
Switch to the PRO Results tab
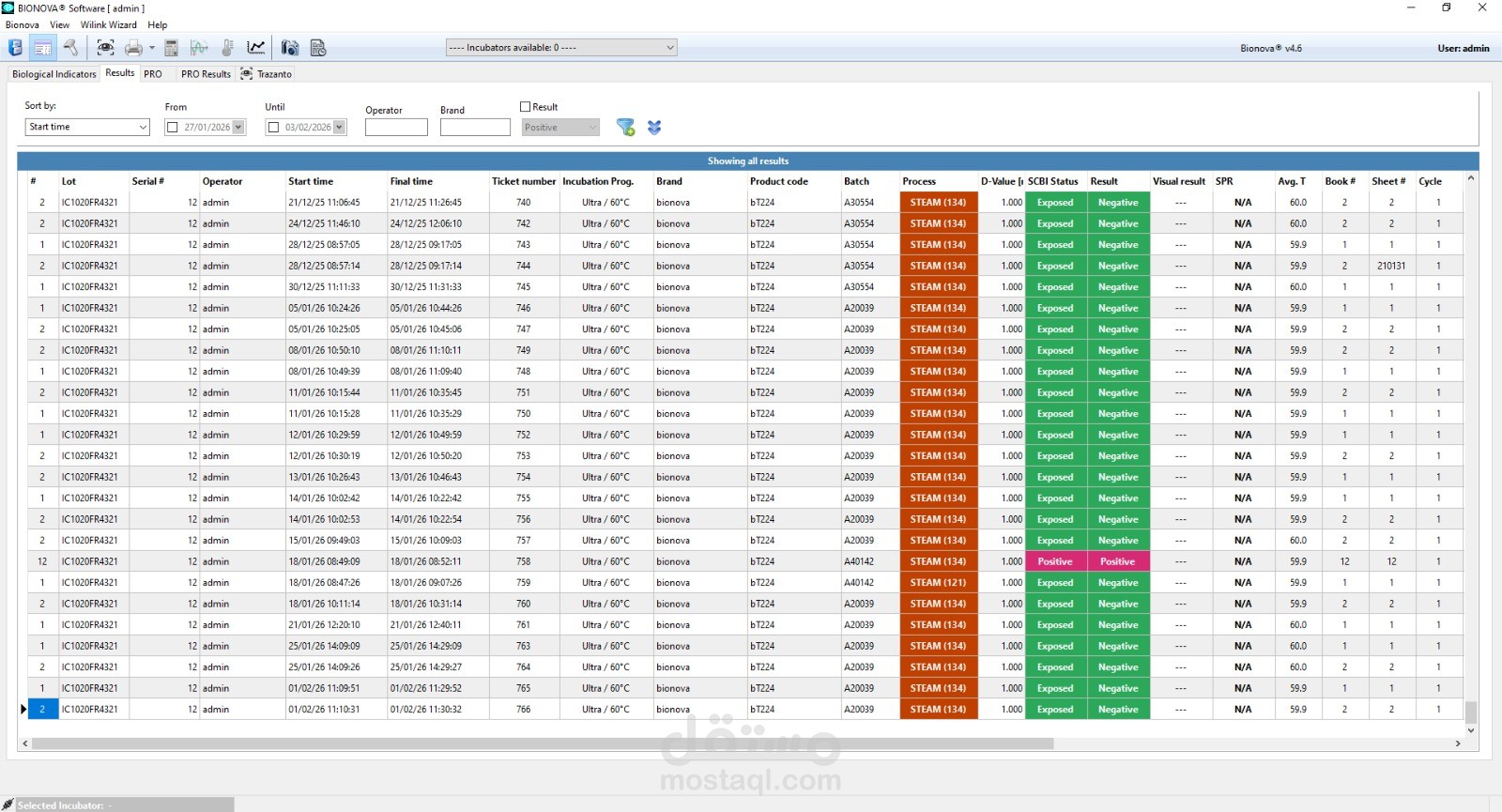tap(206, 74)
